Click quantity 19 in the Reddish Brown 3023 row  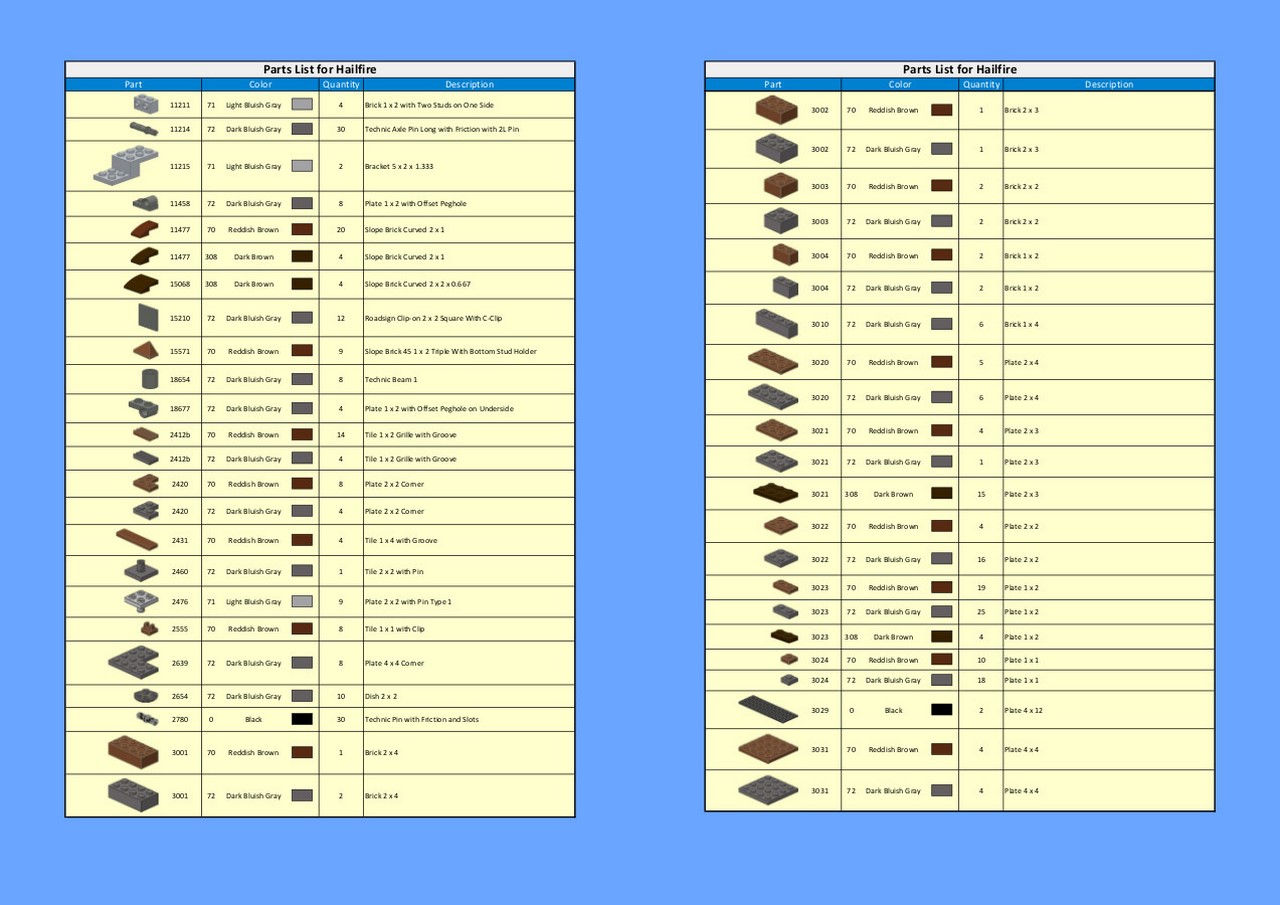(x=981, y=587)
